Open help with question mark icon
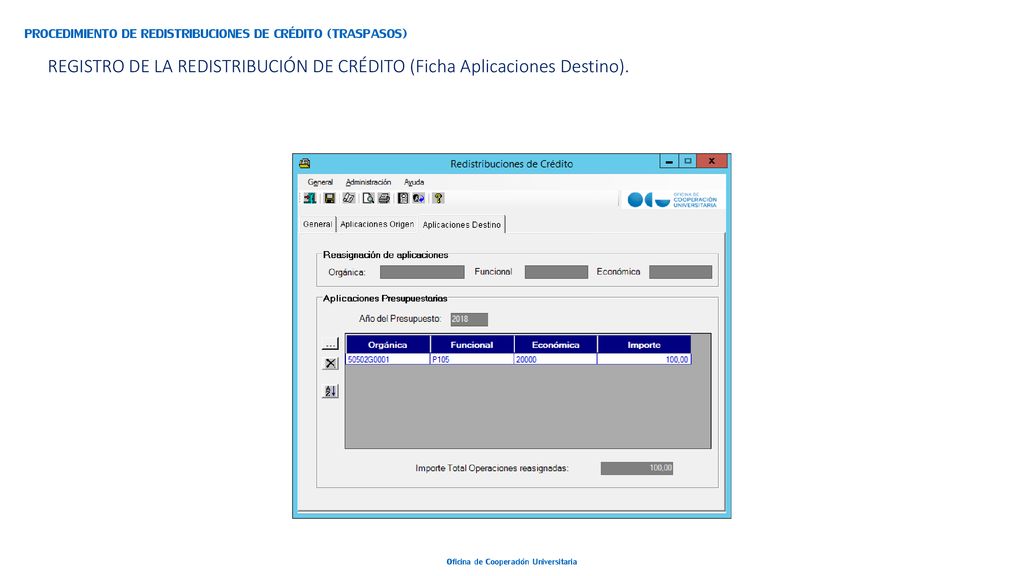 pos(438,198)
